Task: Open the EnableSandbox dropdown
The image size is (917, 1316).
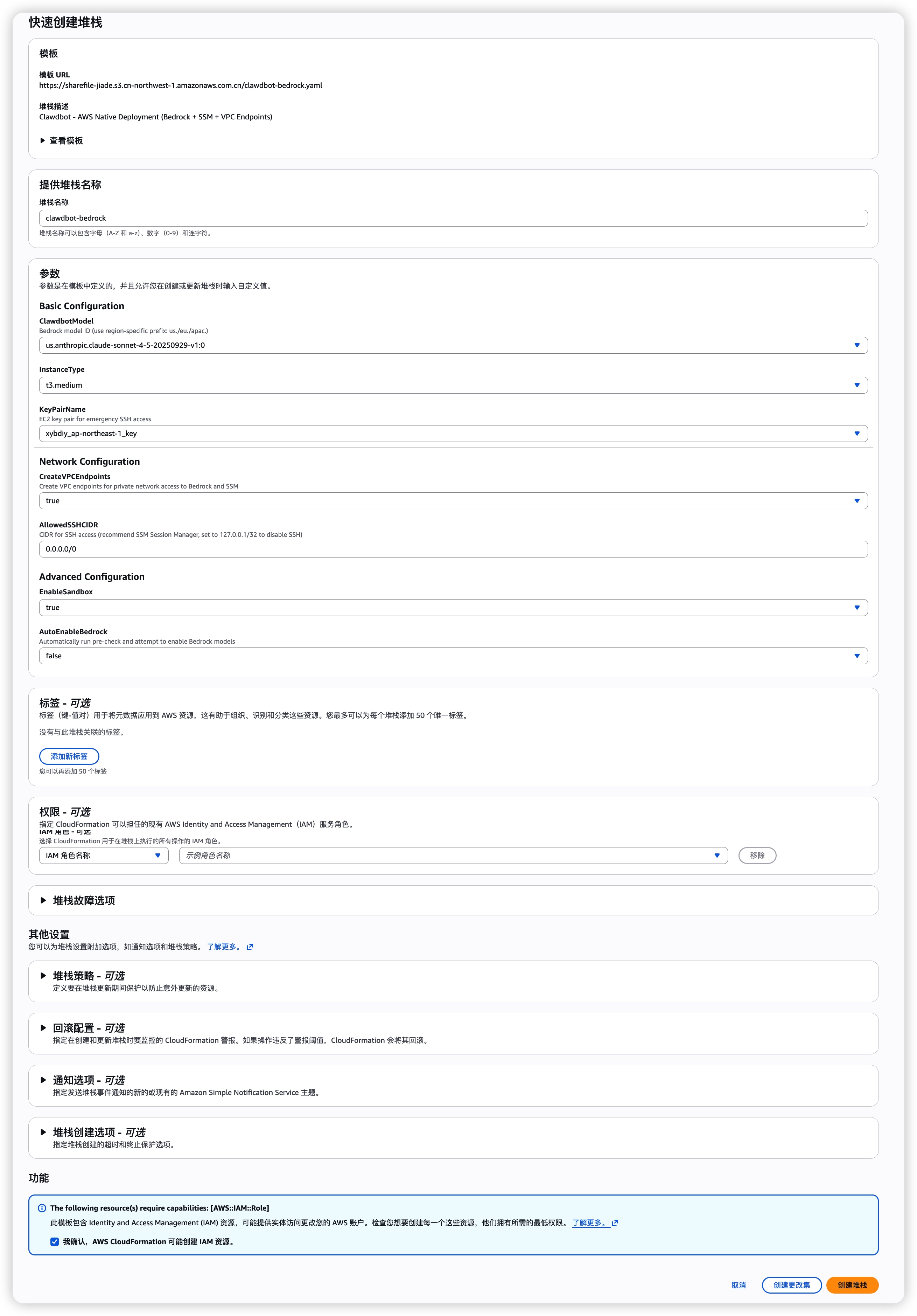Action: 453,608
